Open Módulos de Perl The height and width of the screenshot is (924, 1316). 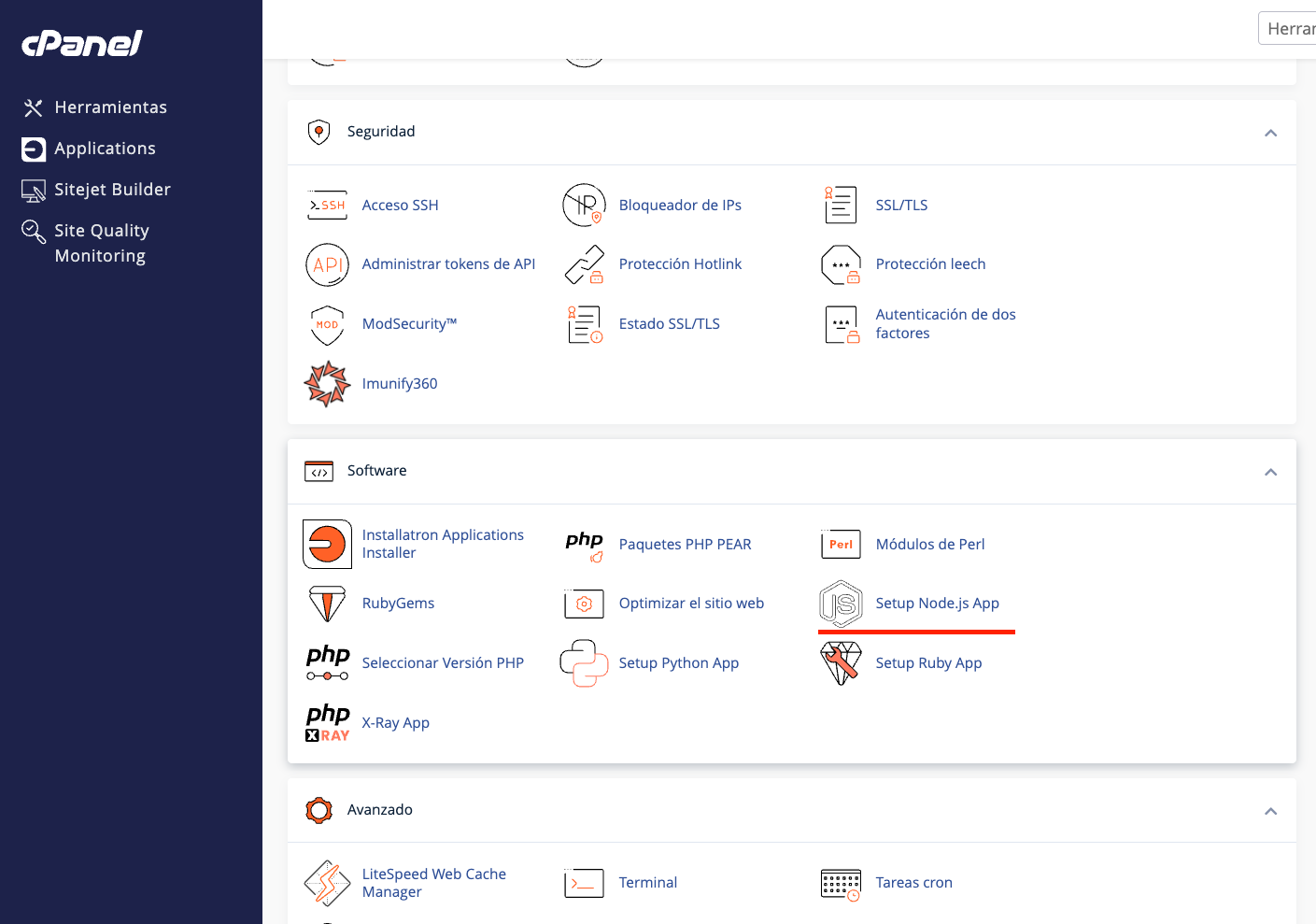[x=930, y=545]
